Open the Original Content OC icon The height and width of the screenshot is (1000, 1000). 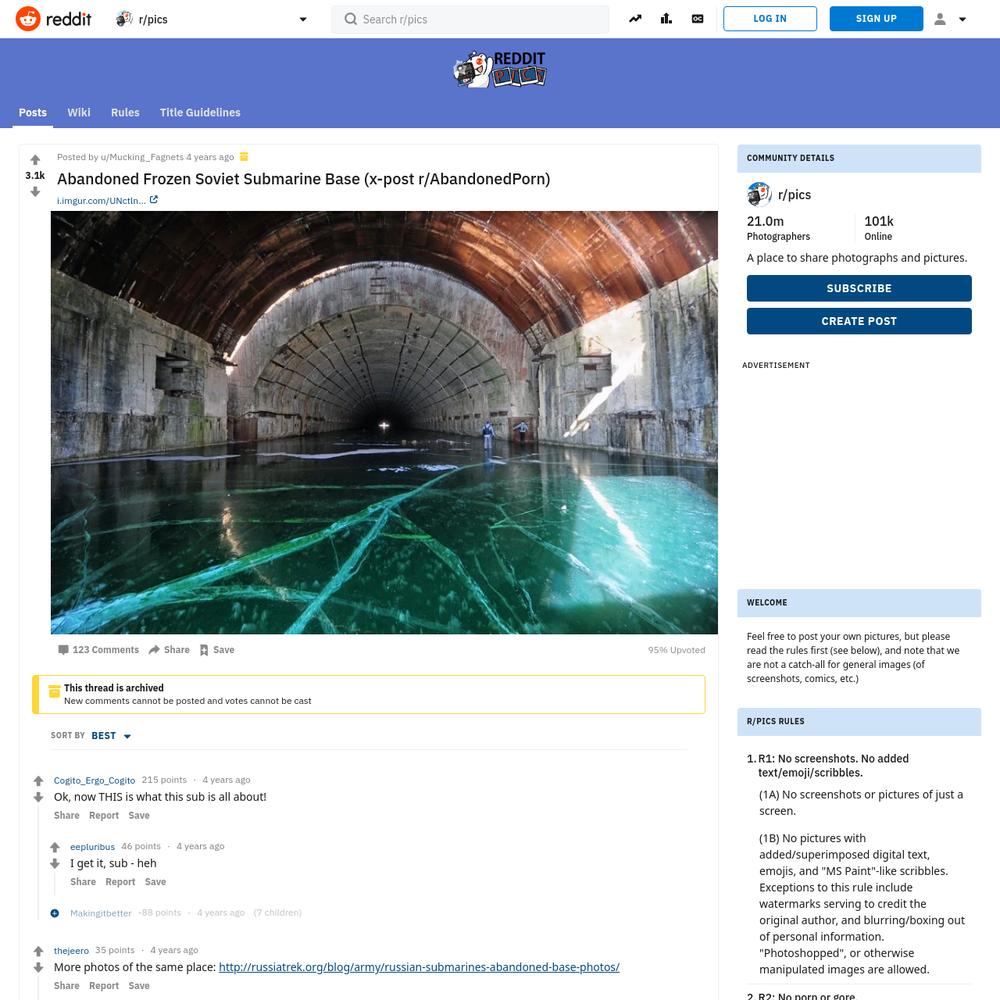coord(698,19)
